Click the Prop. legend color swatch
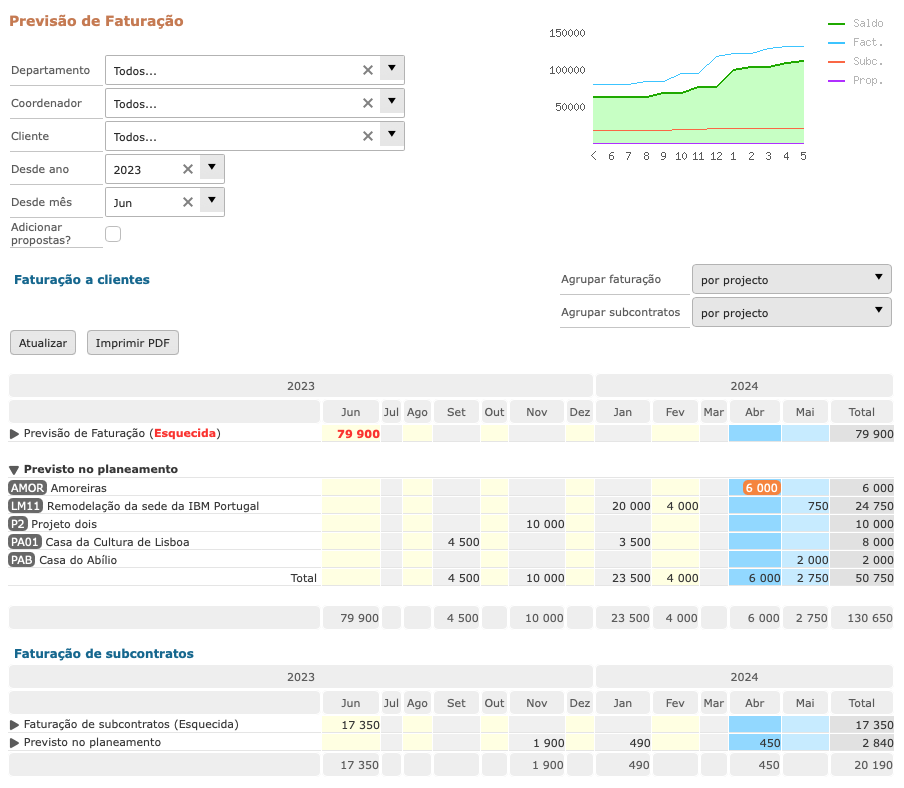The image size is (904, 788). pyautogui.click(x=837, y=80)
